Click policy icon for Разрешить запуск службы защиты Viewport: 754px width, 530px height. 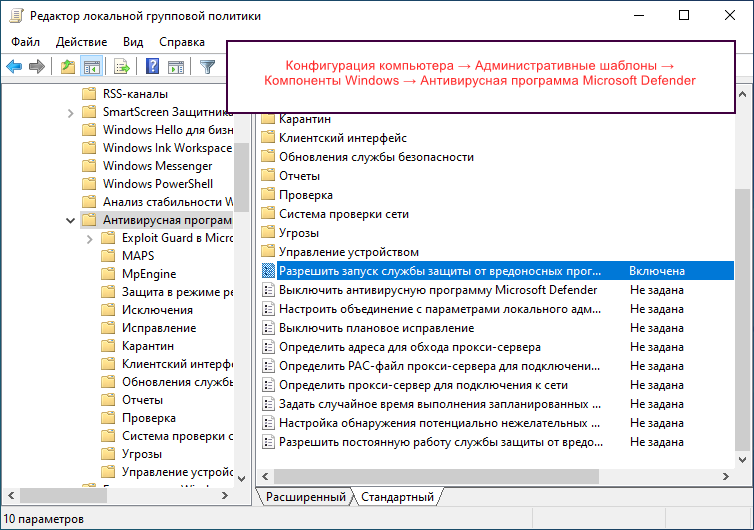point(268,271)
